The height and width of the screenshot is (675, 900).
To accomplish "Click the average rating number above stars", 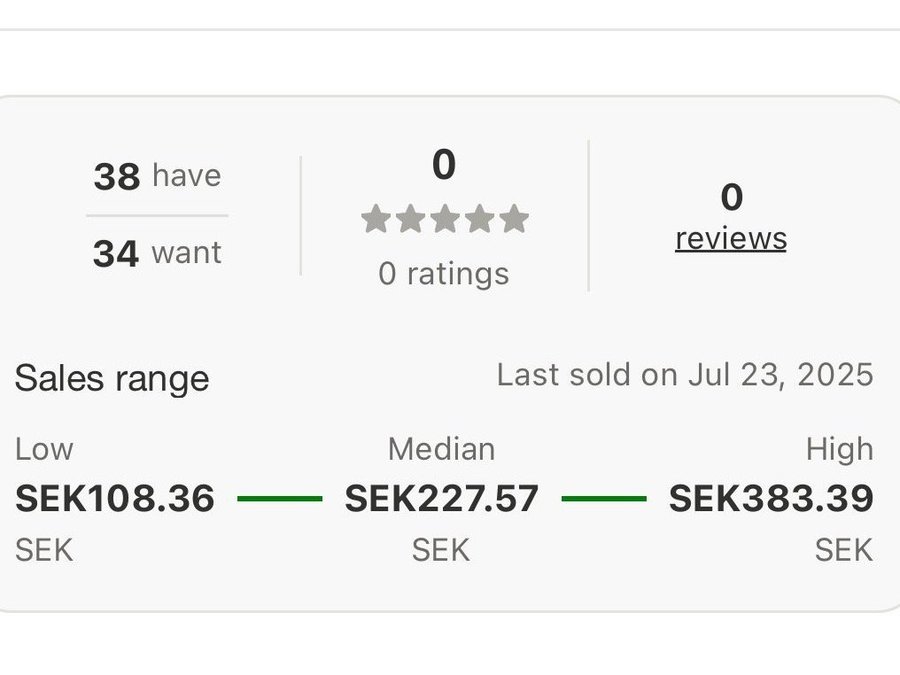I will point(444,165).
